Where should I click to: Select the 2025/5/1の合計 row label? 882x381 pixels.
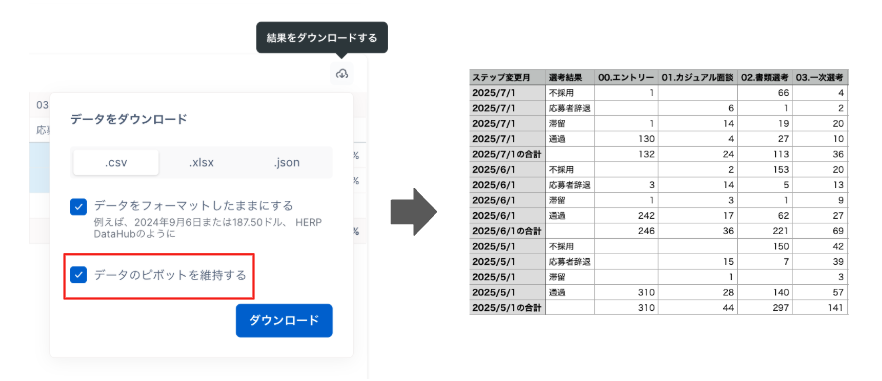tap(507, 307)
